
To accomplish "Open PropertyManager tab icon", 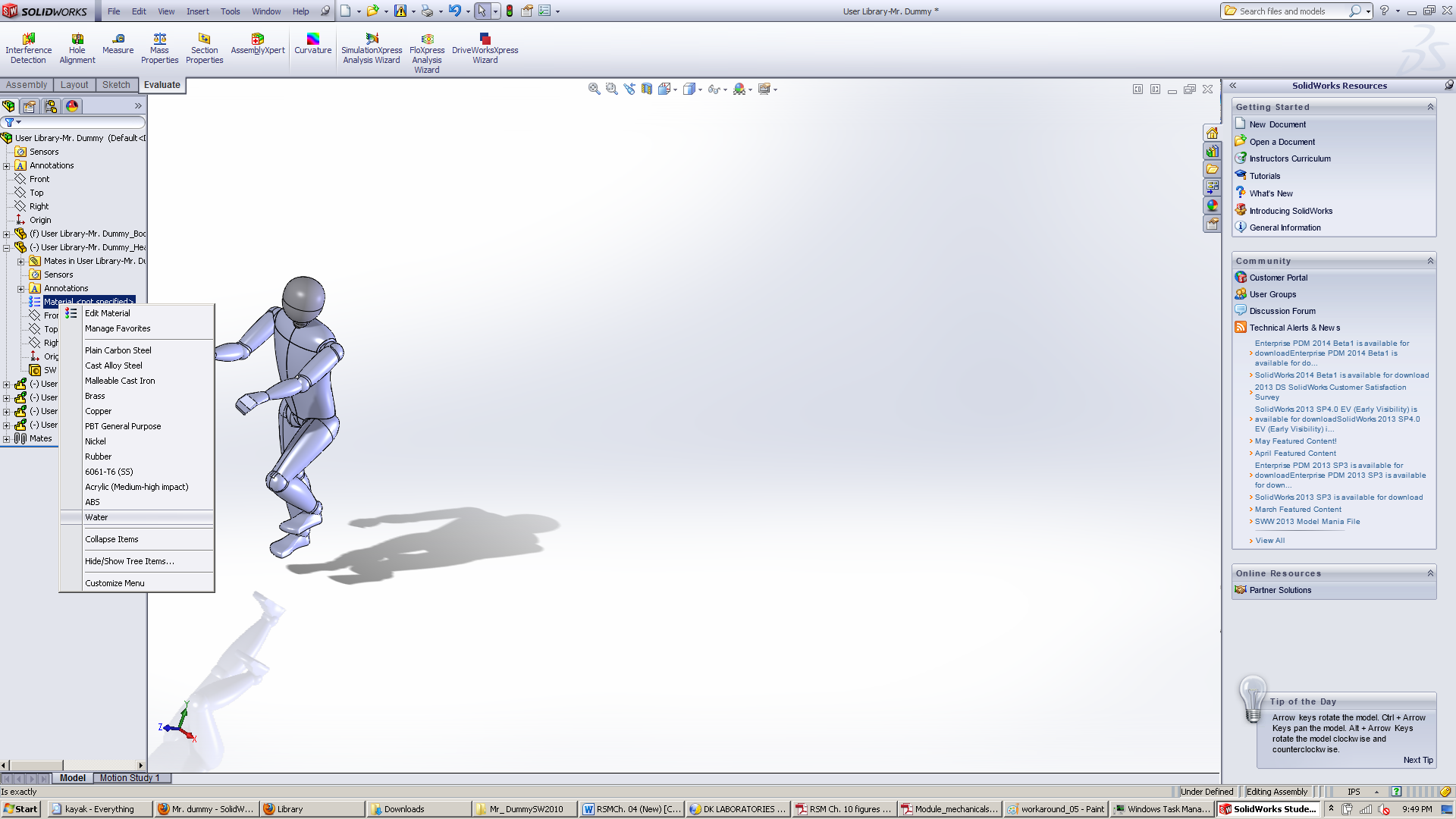I will click(30, 106).
